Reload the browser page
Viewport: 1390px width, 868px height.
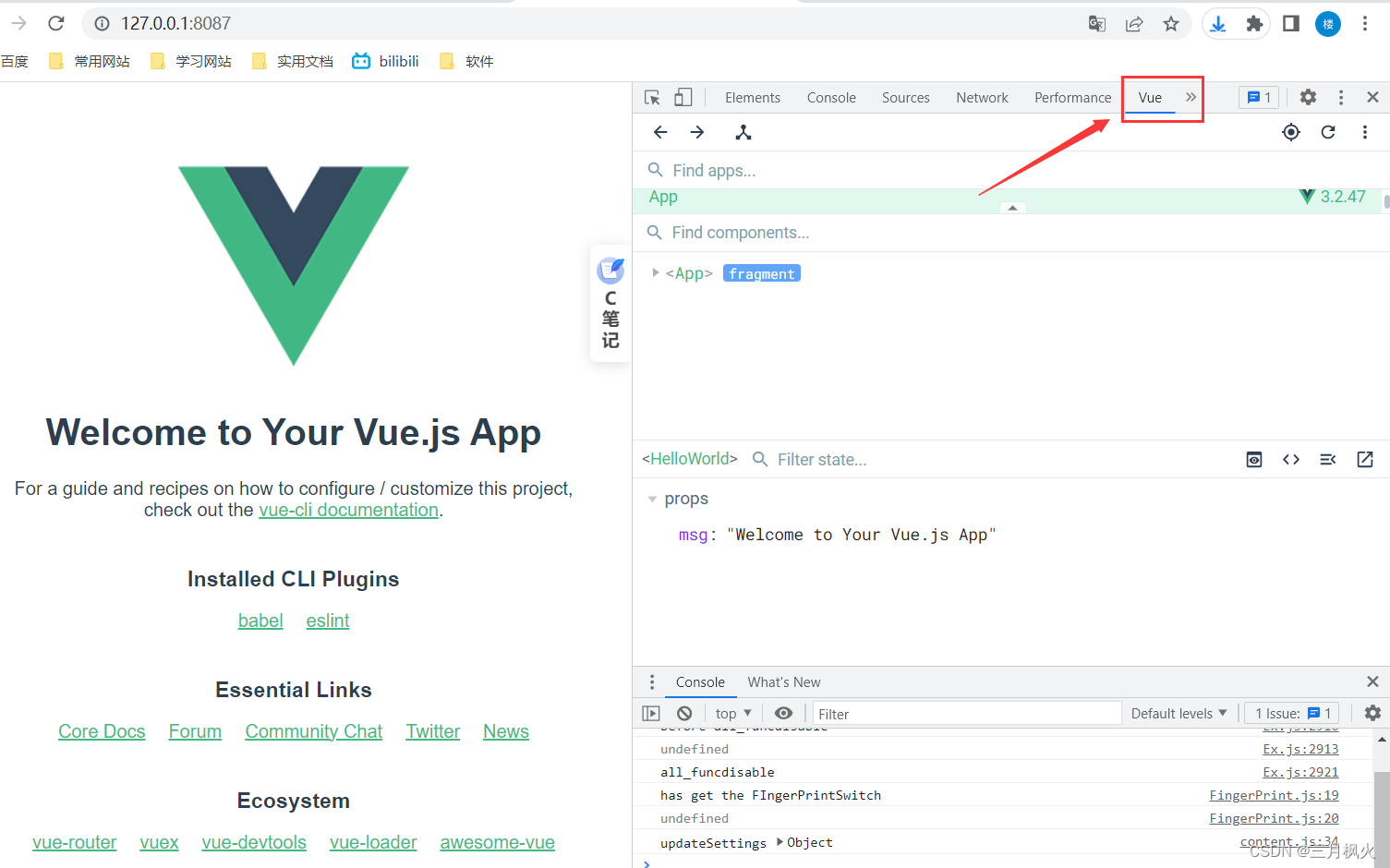click(56, 23)
